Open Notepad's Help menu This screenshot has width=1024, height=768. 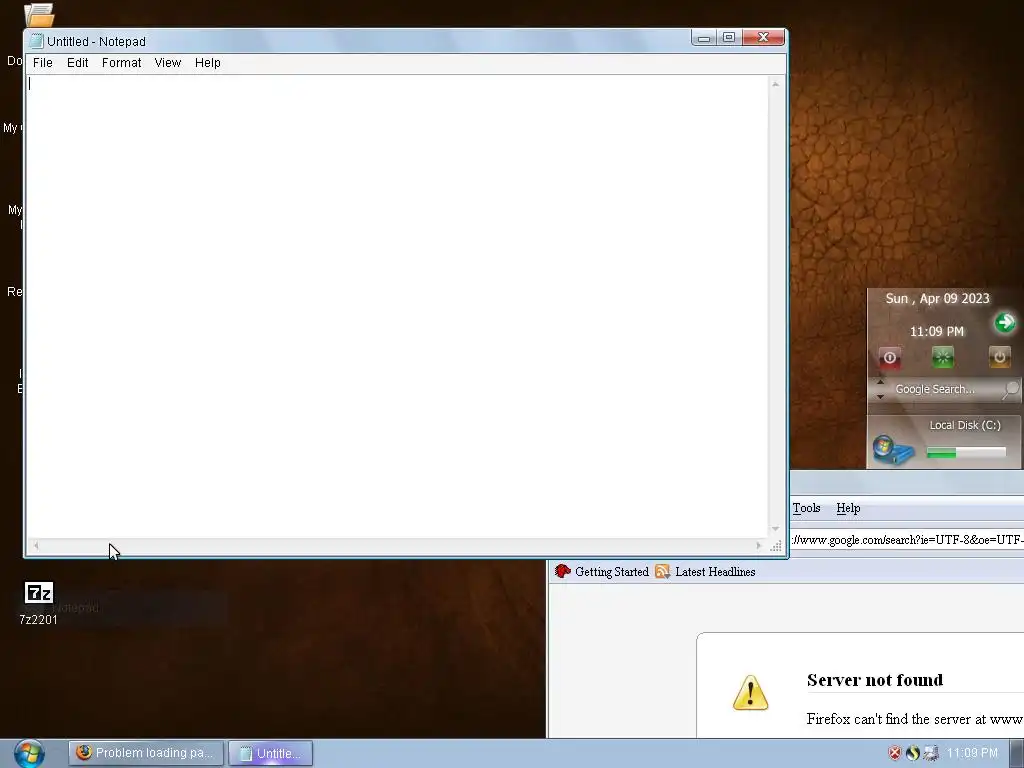208,63
